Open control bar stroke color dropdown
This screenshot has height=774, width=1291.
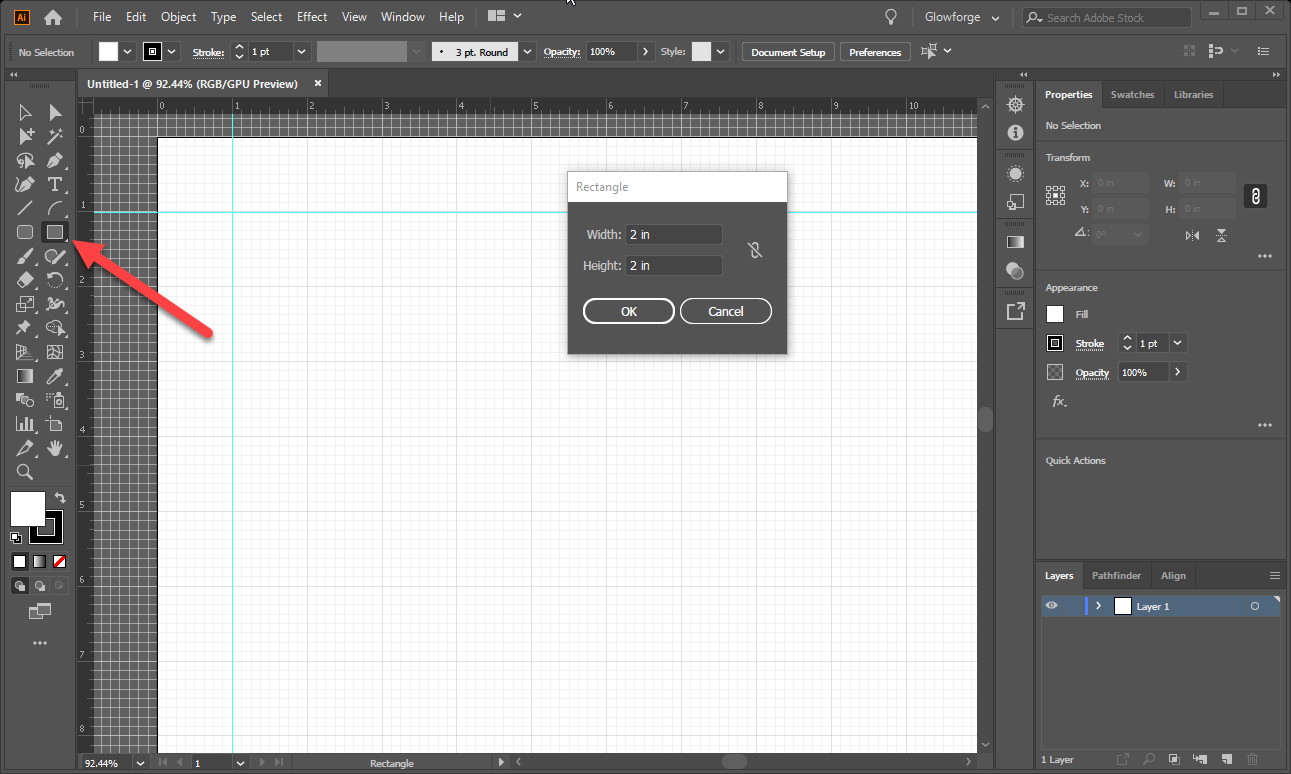click(x=172, y=52)
